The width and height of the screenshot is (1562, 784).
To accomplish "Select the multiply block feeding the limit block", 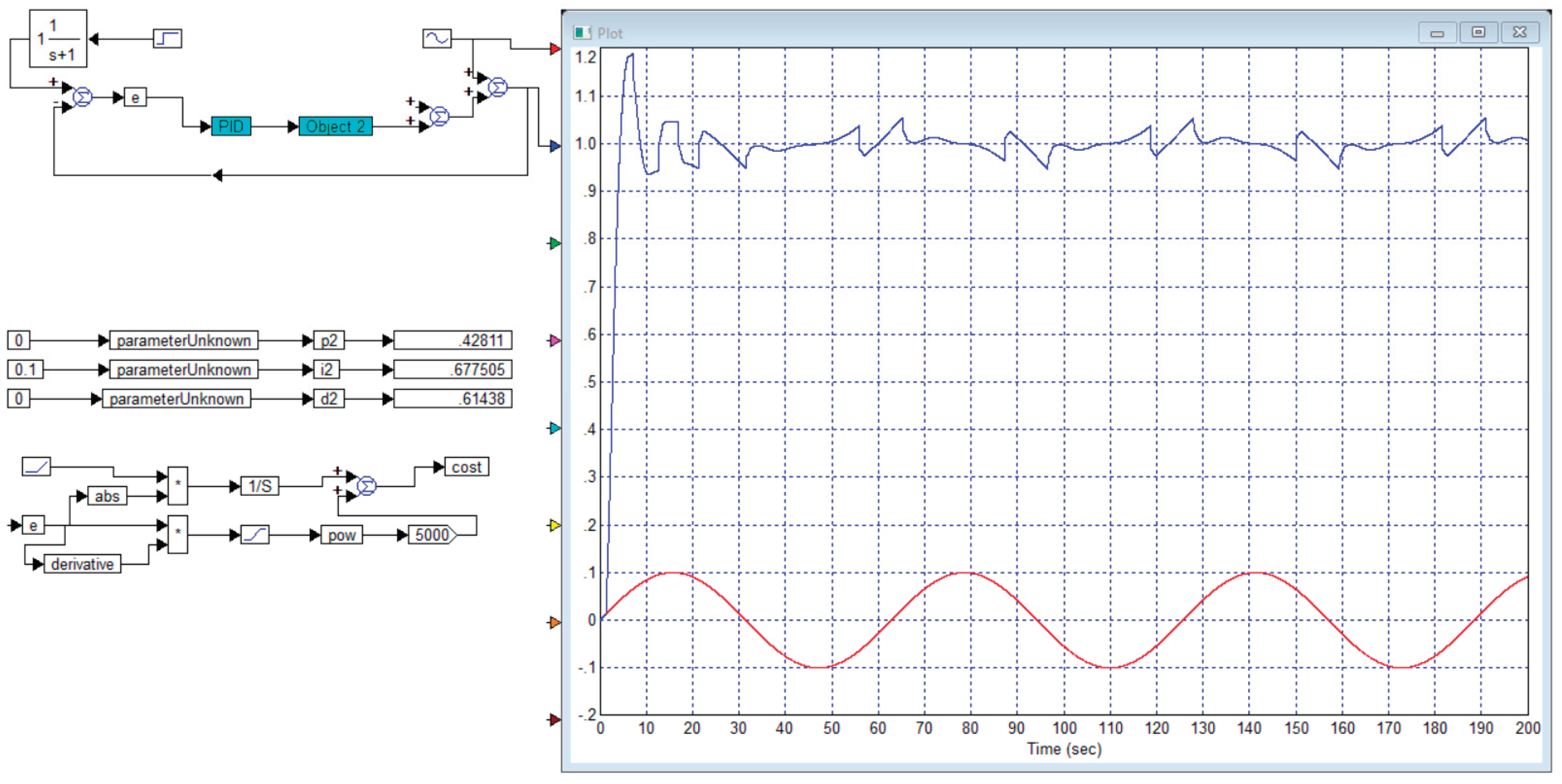I will [178, 535].
